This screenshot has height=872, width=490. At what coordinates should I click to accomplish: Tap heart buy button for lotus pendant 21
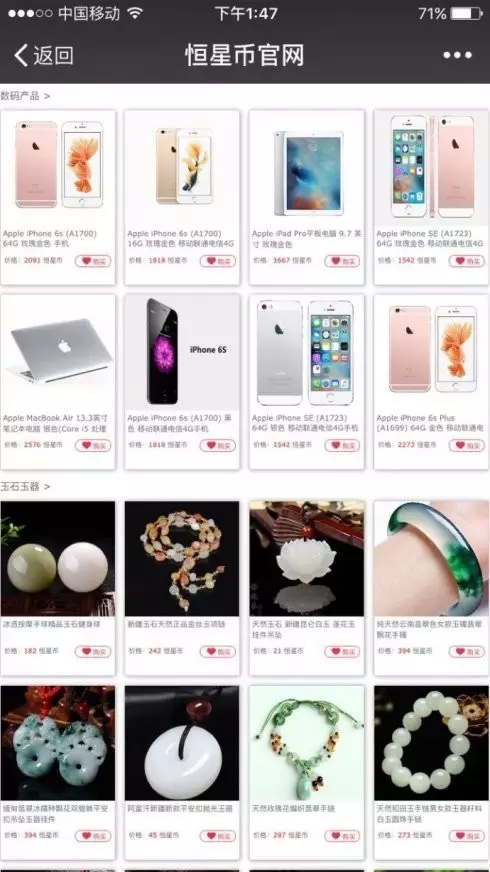(x=342, y=651)
